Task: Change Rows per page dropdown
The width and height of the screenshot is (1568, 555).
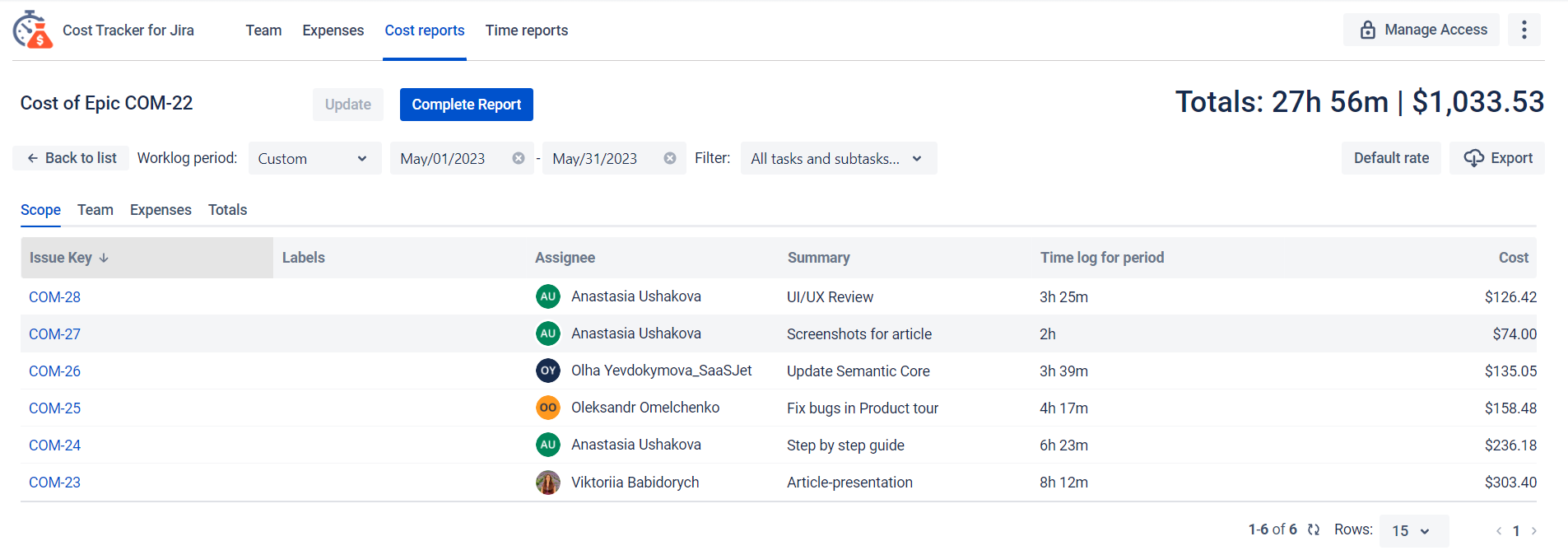Action: tap(1412, 531)
